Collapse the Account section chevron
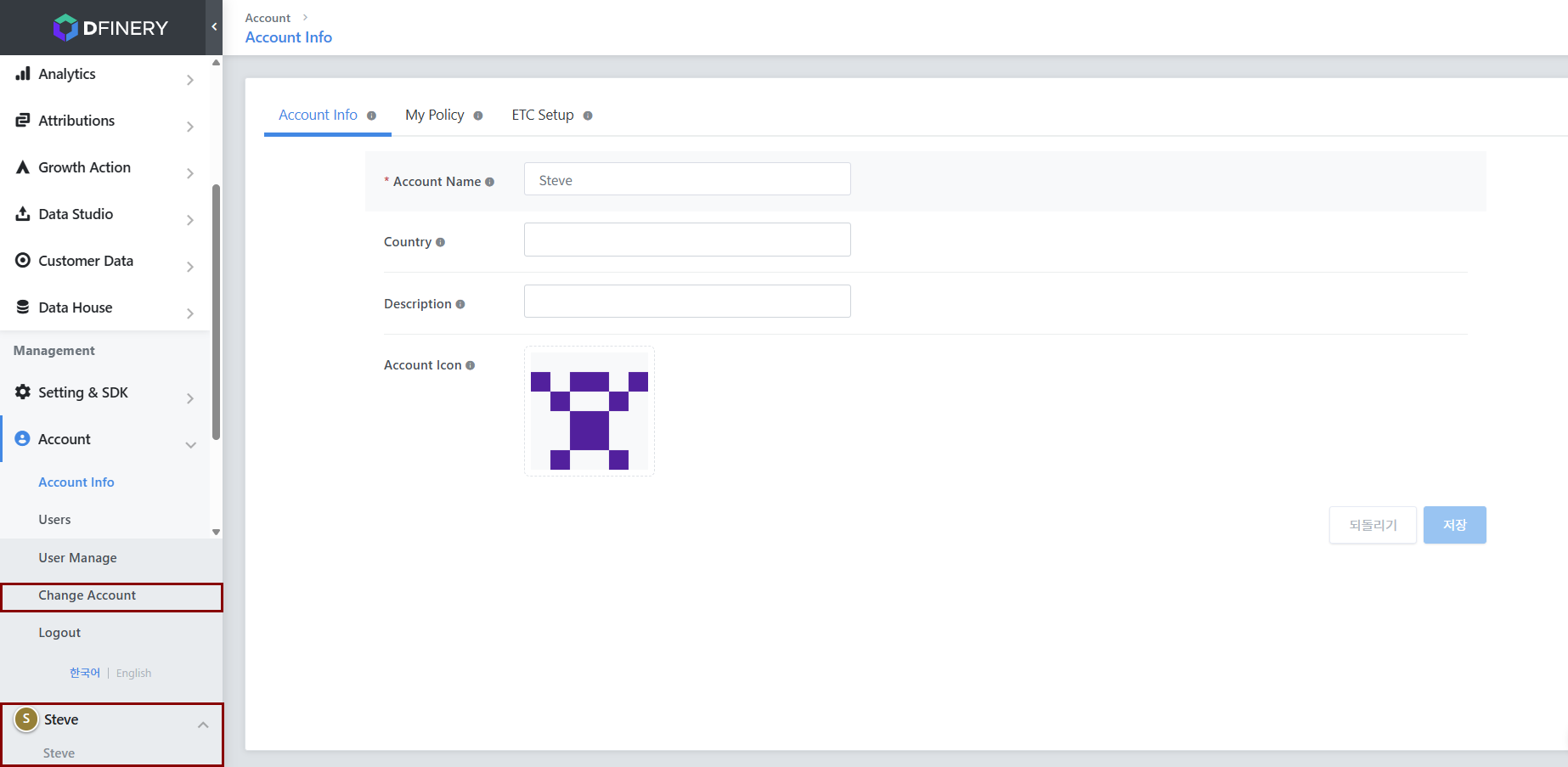This screenshot has width=1568, height=767. point(190,444)
